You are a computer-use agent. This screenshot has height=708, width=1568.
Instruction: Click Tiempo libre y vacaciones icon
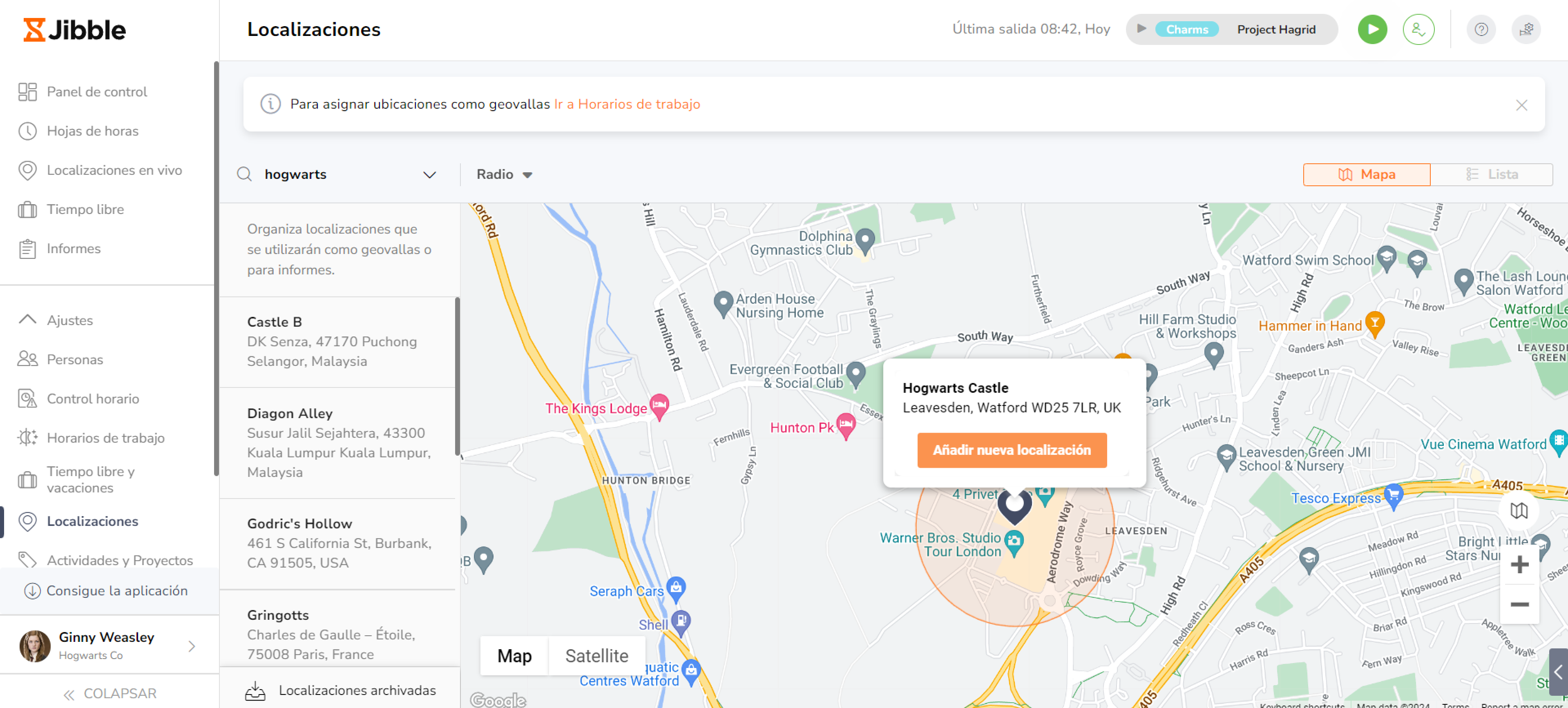pos(27,480)
